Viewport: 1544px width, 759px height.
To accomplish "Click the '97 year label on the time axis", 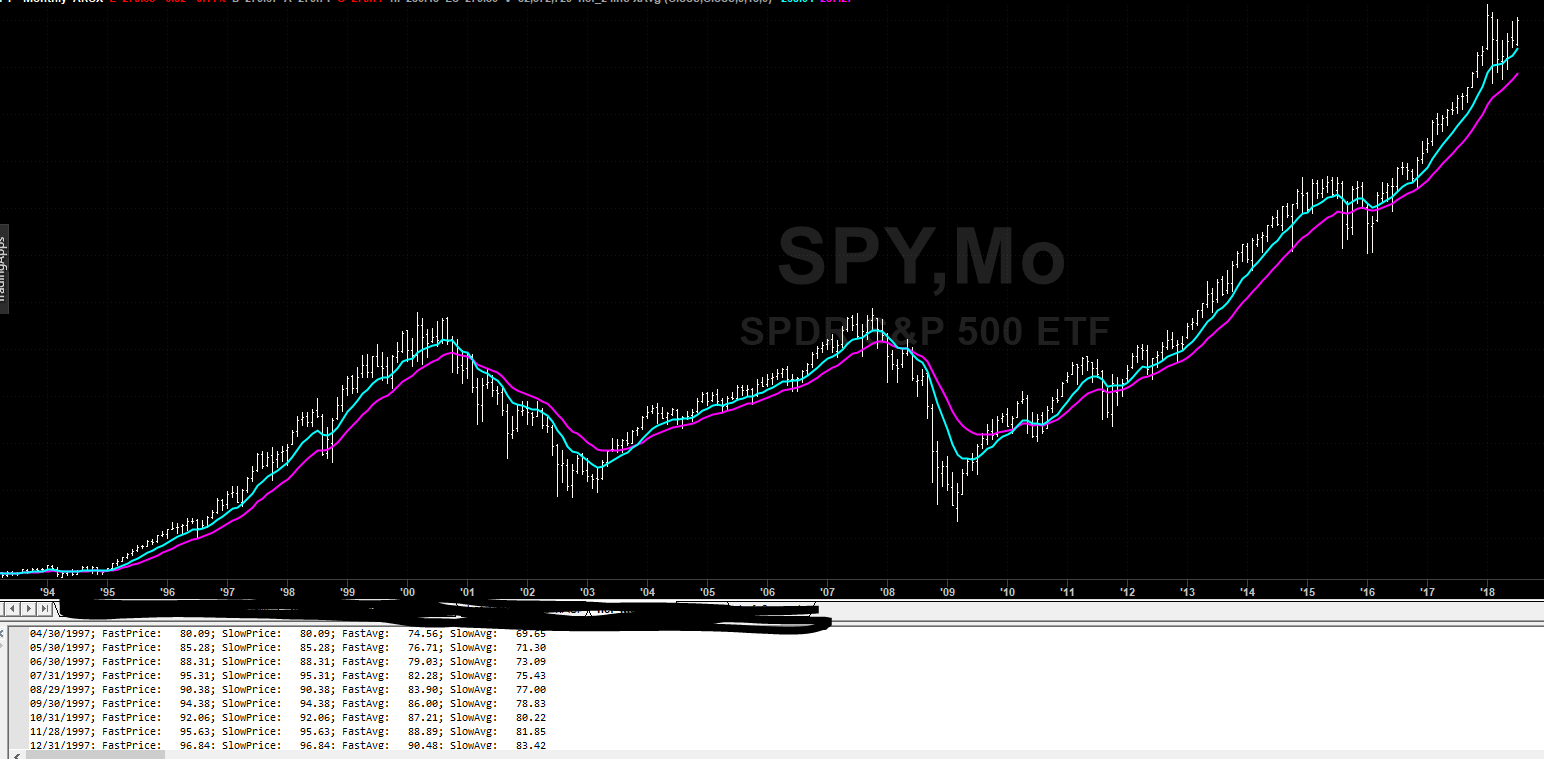I will point(227,591).
